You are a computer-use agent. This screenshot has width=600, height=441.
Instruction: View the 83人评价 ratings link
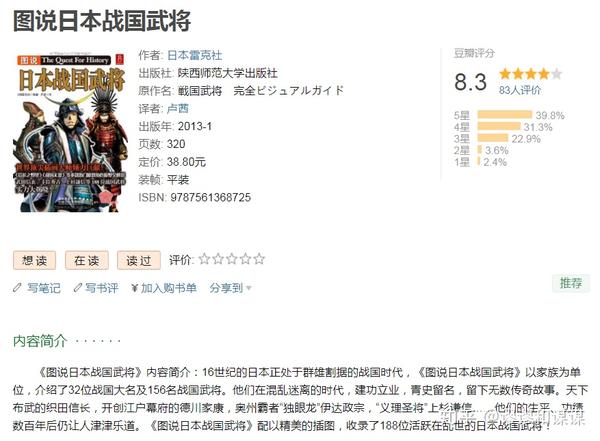point(520,90)
